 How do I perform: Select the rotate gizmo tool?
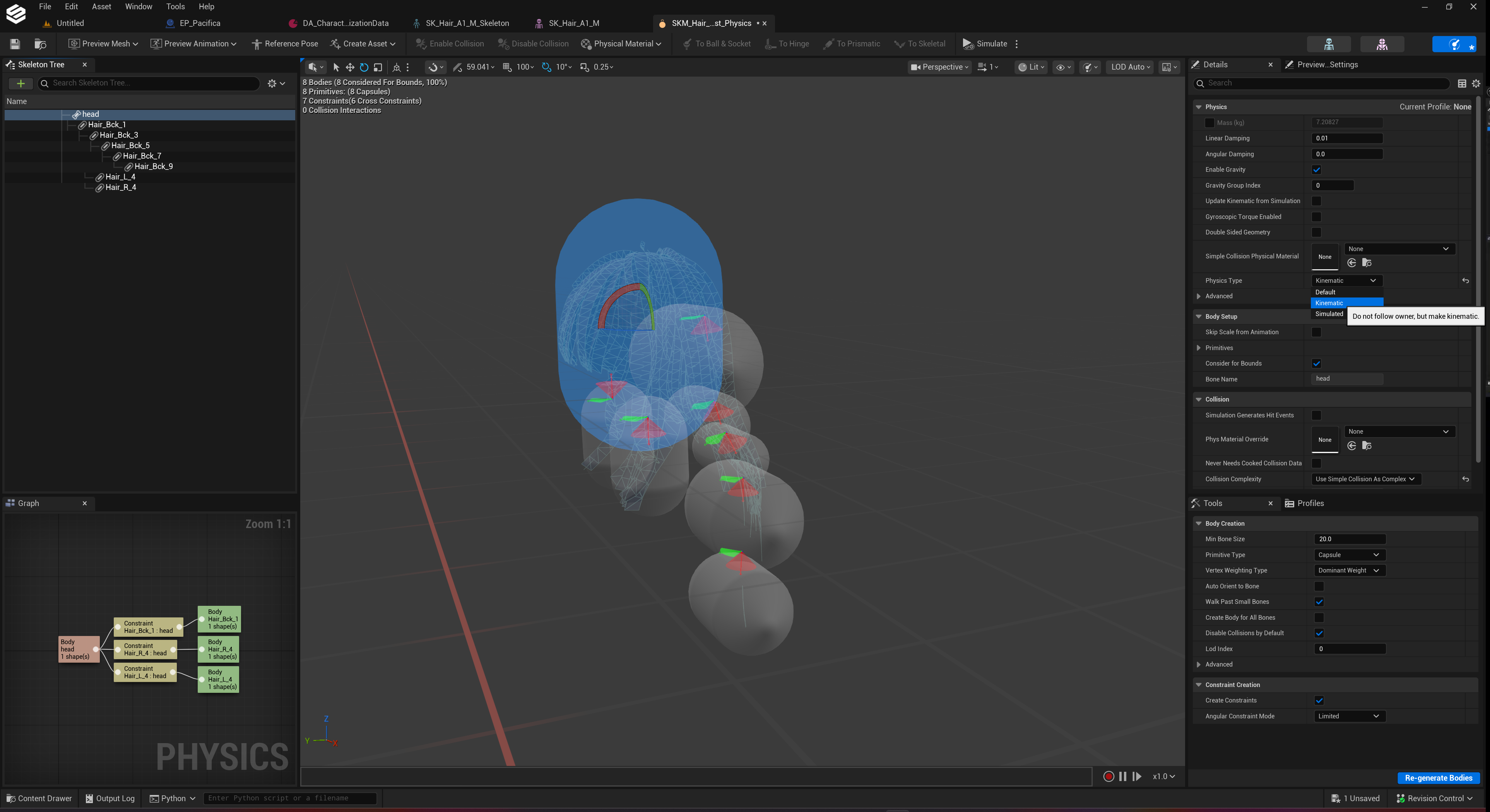click(364, 67)
